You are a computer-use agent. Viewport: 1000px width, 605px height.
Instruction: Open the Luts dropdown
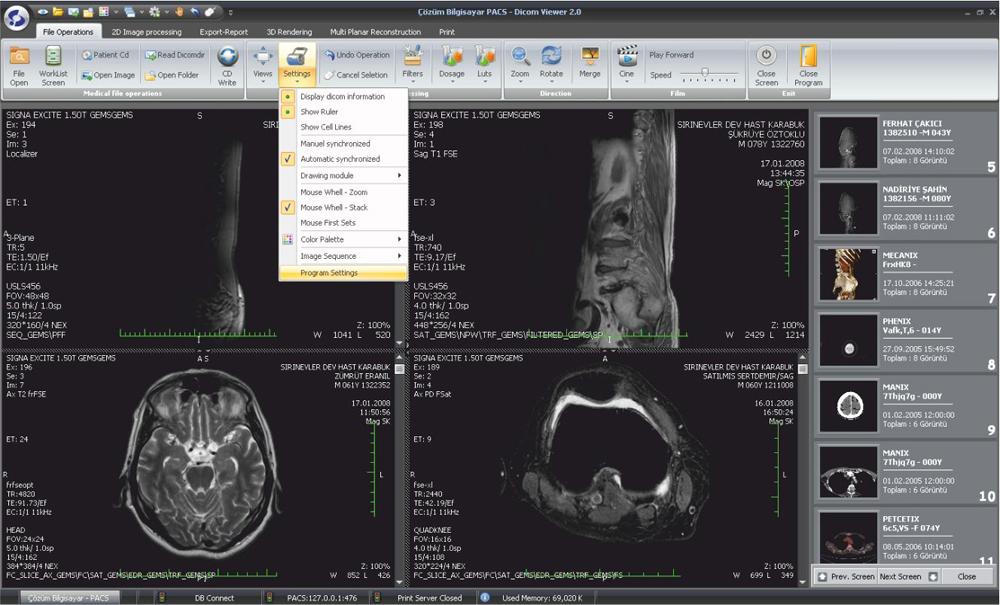coord(485,65)
